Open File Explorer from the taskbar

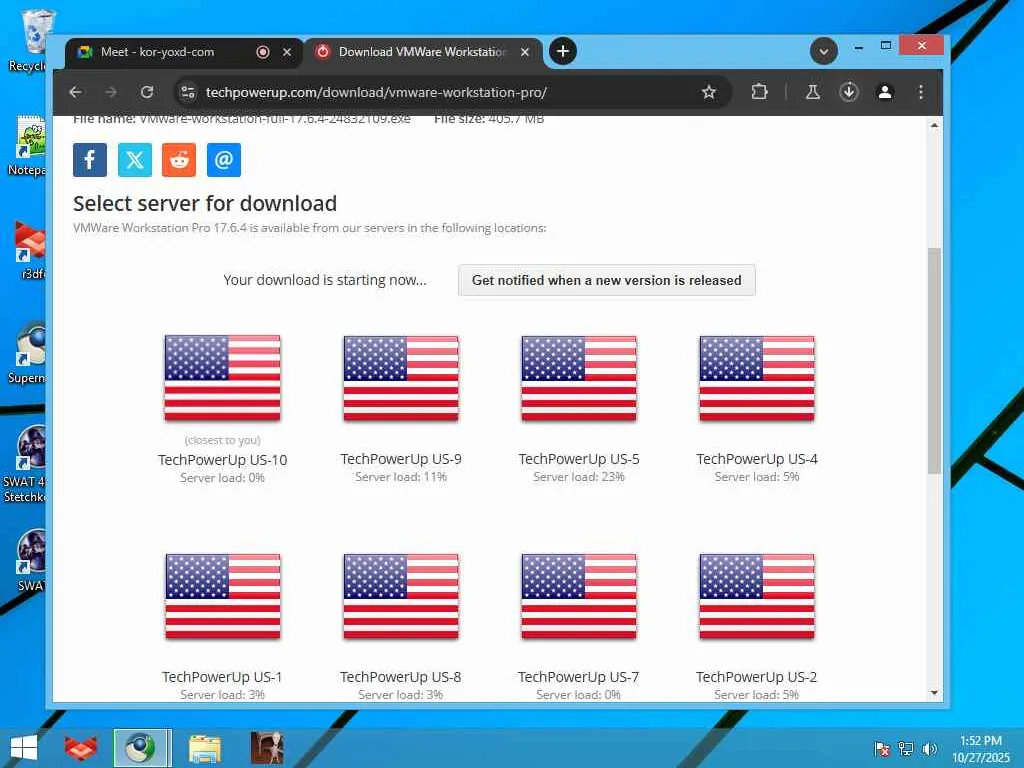click(204, 748)
